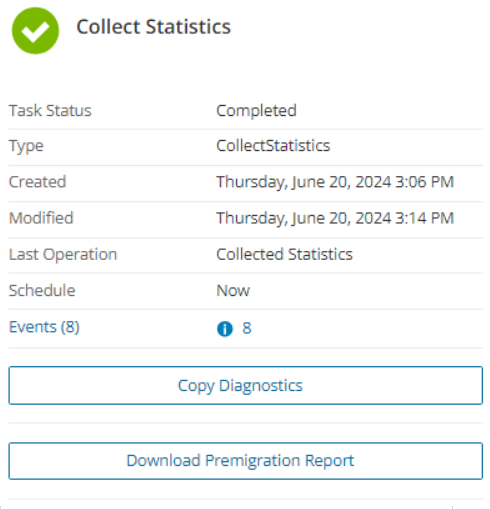The image size is (490, 509).
Task: Click the Schedule row label
Action: point(42,291)
